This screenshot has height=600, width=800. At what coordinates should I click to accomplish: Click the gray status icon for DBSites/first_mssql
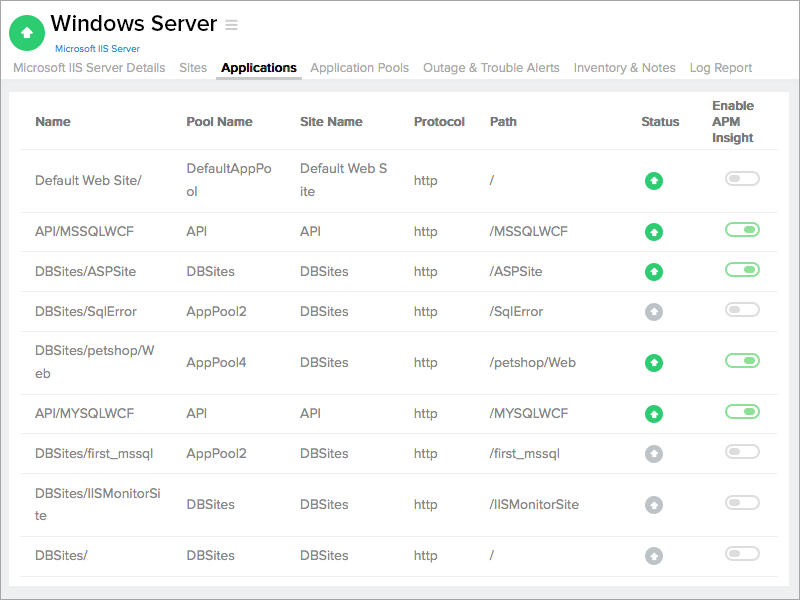[x=654, y=454]
